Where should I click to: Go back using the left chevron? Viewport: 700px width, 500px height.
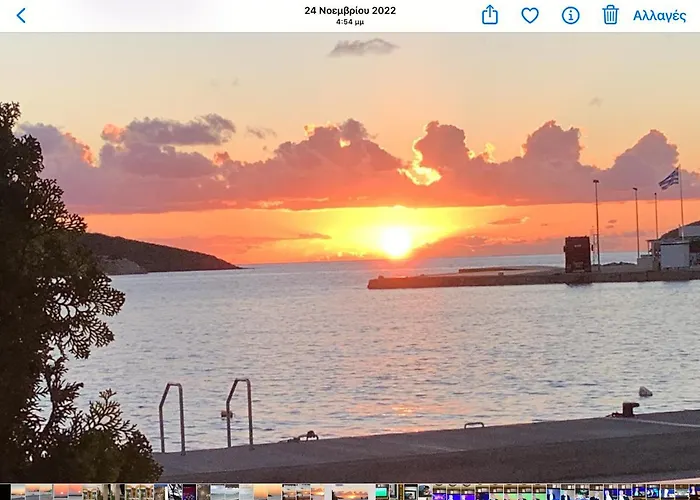click(x=21, y=15)
